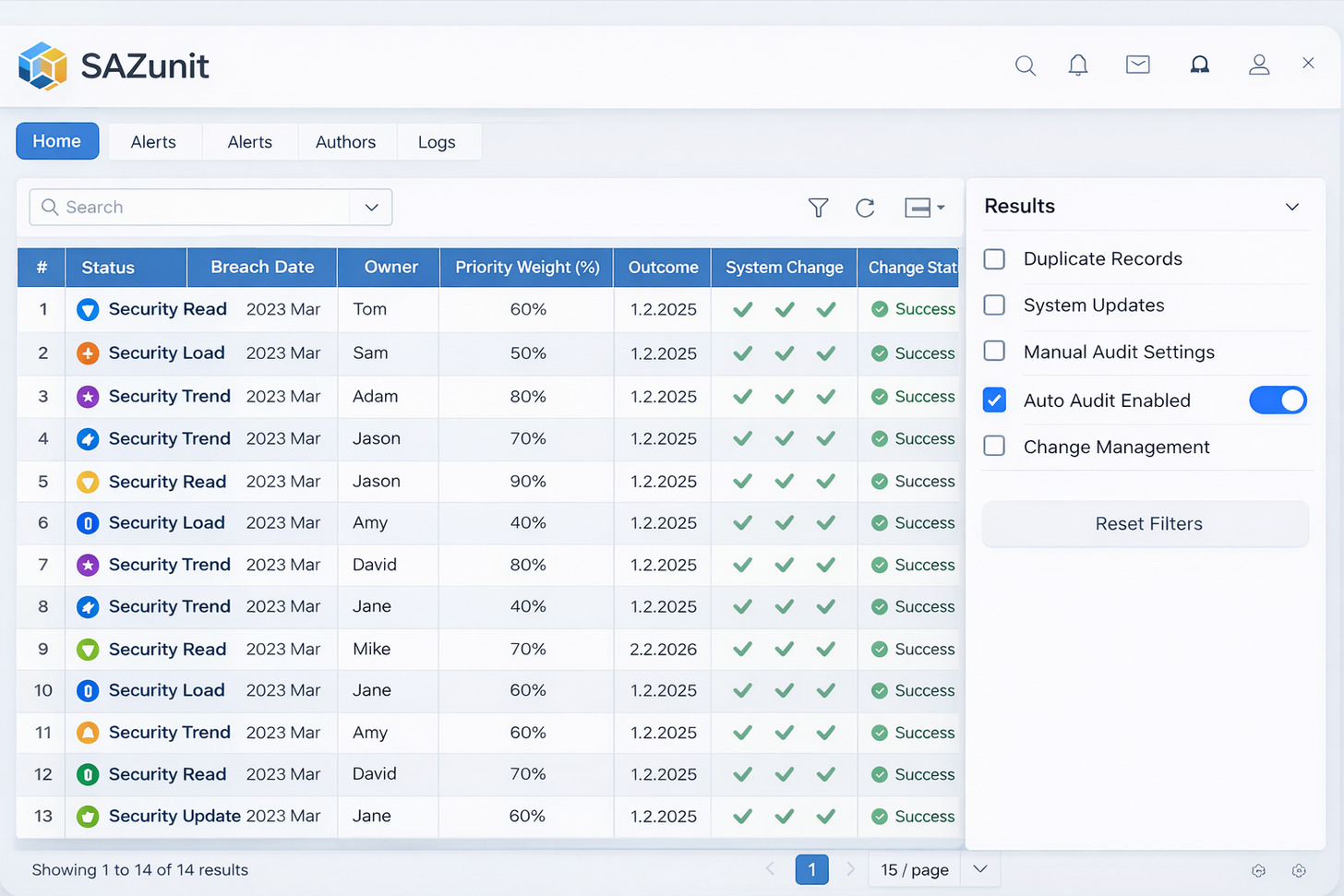Open the table layout view dropdown
Viewport: 1344px width, 896px height.
point(924,208)
